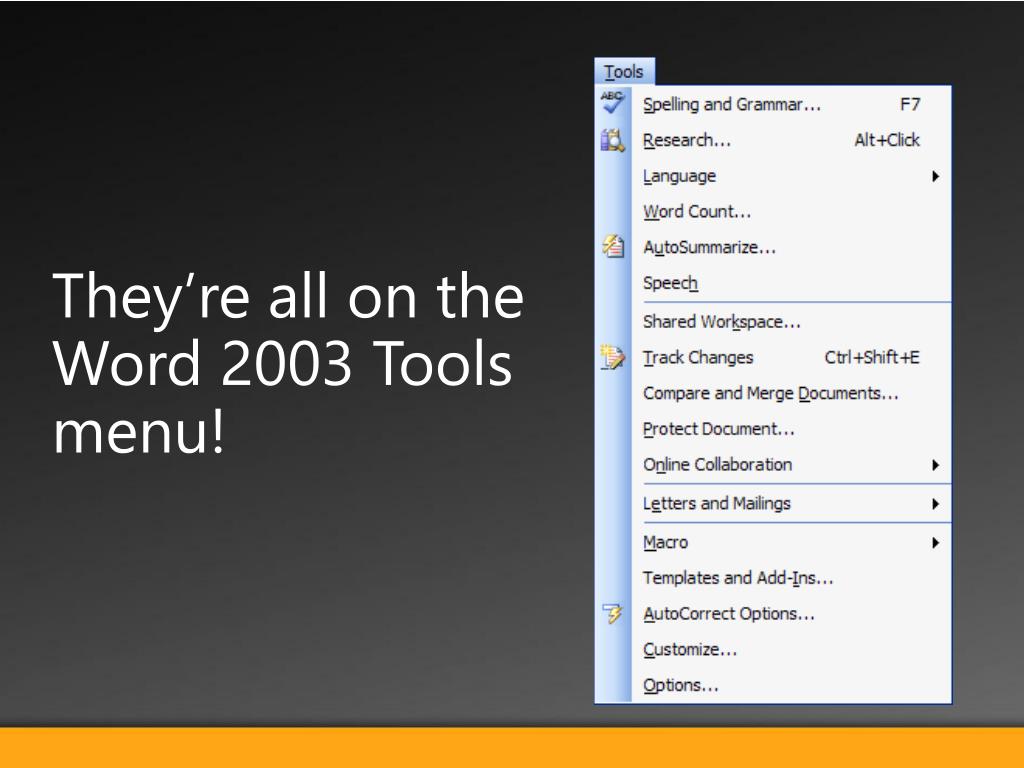This screenshot has width=1024, height=768.
Task: Click the slide text "They're all on the Word 2003 Tools menu!"
Action: click(x=288, y=362)
